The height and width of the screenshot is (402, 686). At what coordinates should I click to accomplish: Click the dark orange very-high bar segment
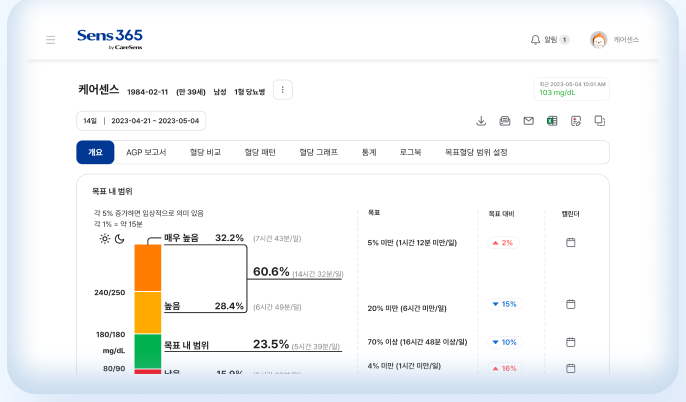(148, 268)
